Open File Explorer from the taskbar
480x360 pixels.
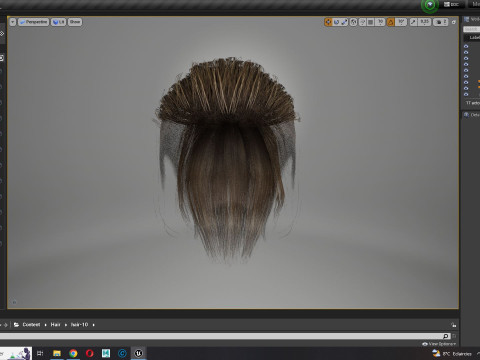57,353
